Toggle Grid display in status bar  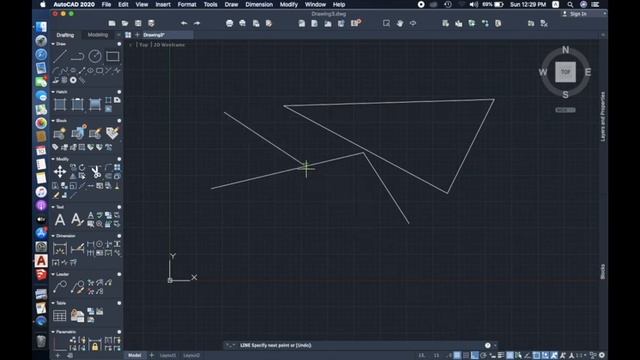tap(457, 356)
